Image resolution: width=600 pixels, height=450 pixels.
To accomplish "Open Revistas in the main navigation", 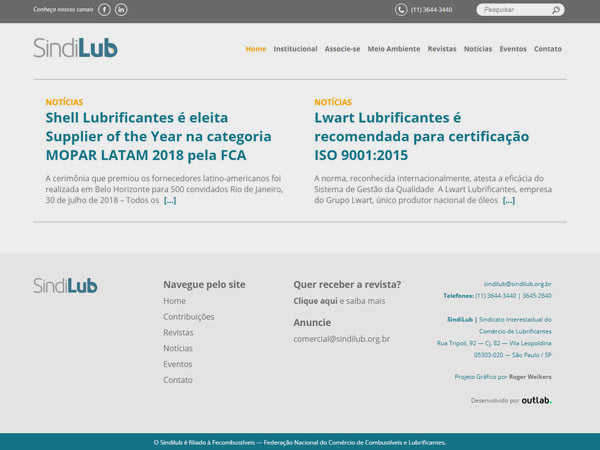I will pyautogui.click(x=442, y=49).
